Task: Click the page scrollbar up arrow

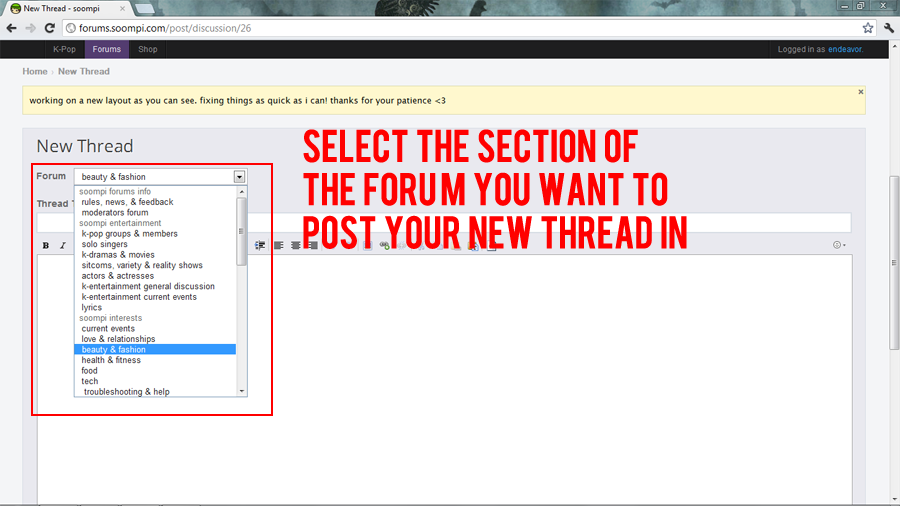Action: pyautogui.click(x=894, y=46)
